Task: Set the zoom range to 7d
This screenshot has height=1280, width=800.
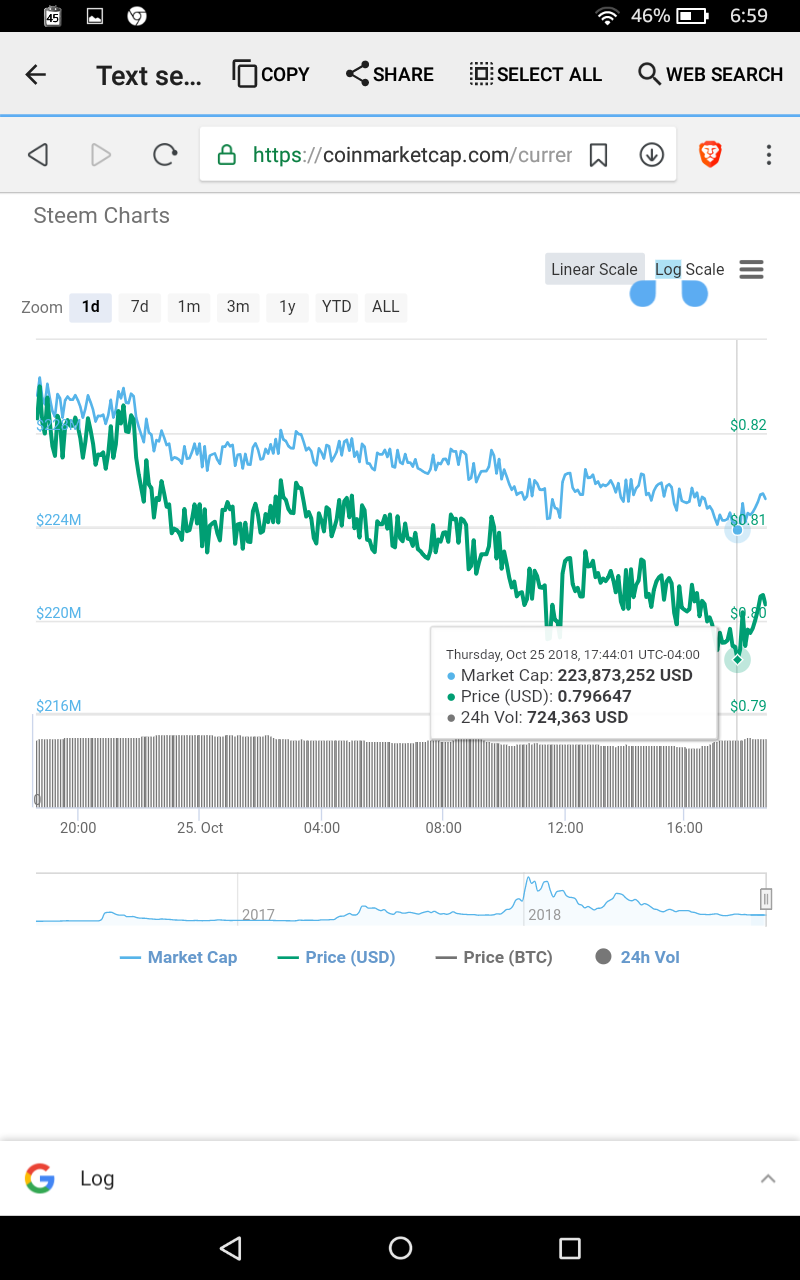Action: coord(139,307)
